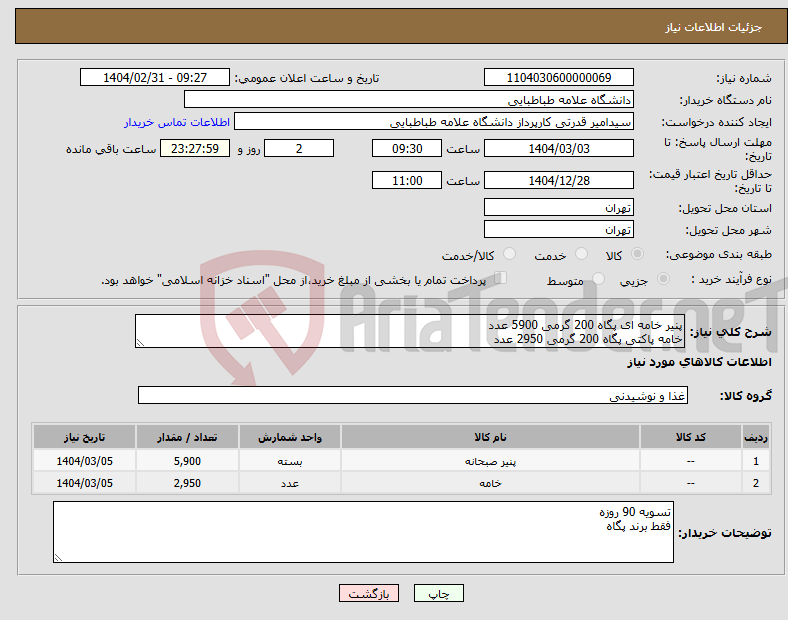
Task: Click the date cell in خامه row
Action: pos(84,483)
